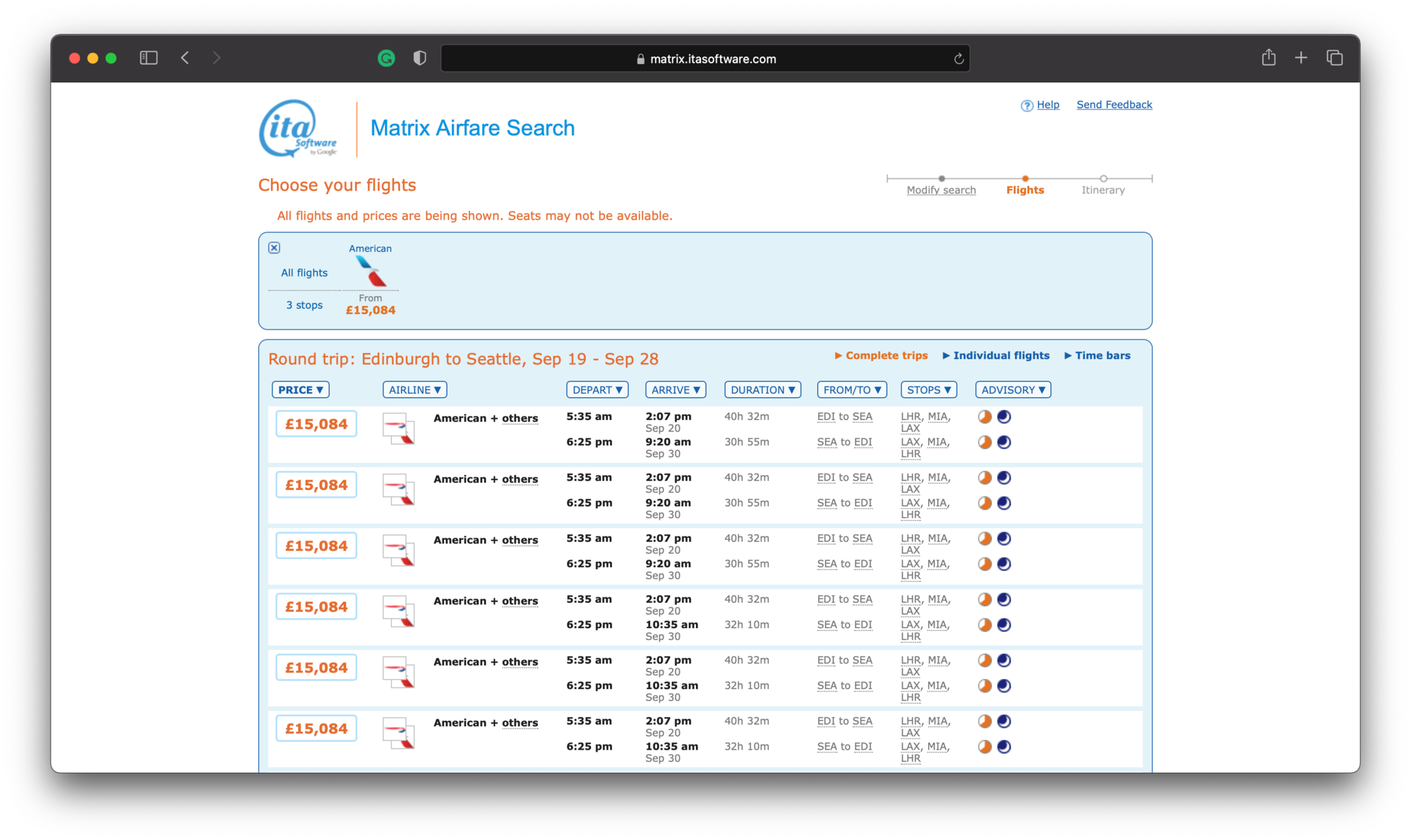This screenshot has width=1411, height=840.
Task: Toggle the Safari sidebar icon
Action: [x=148, y=58]
